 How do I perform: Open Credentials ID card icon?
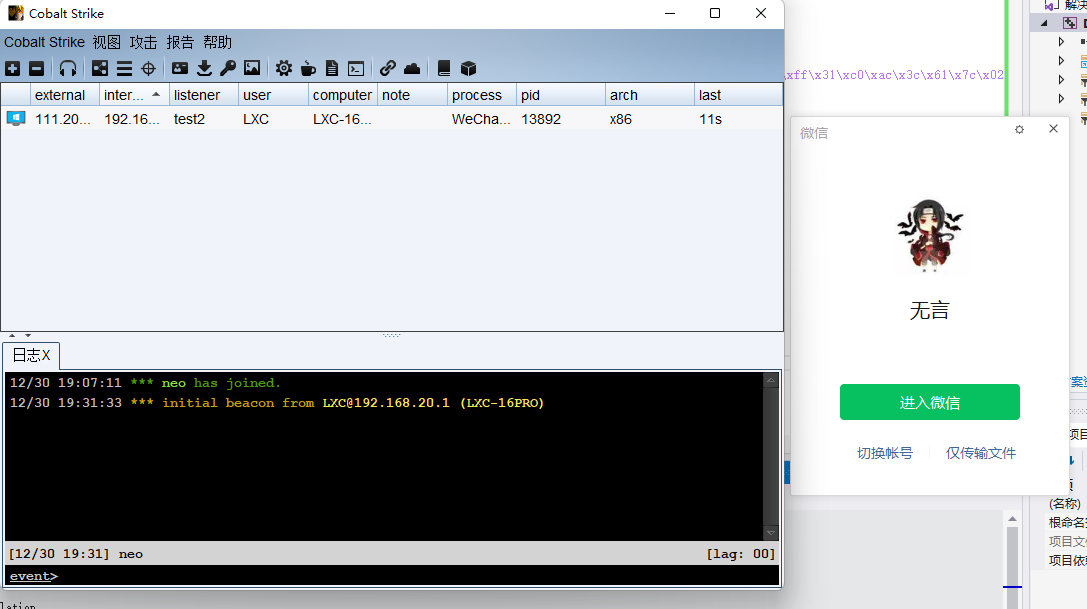180,68
